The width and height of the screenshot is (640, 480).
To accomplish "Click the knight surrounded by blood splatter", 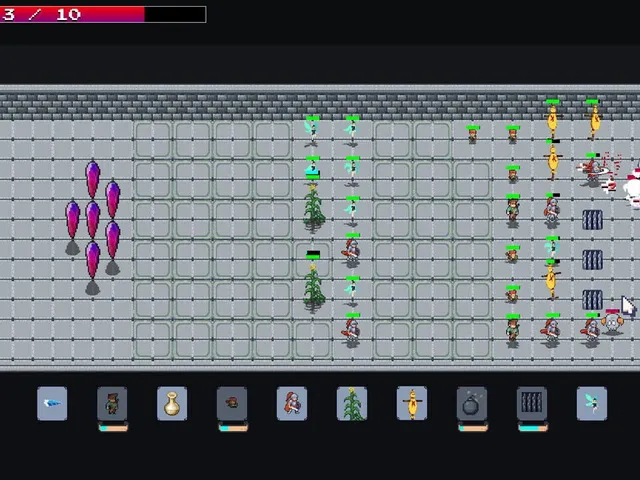I will pyautogui.click(x=592, y=171).
